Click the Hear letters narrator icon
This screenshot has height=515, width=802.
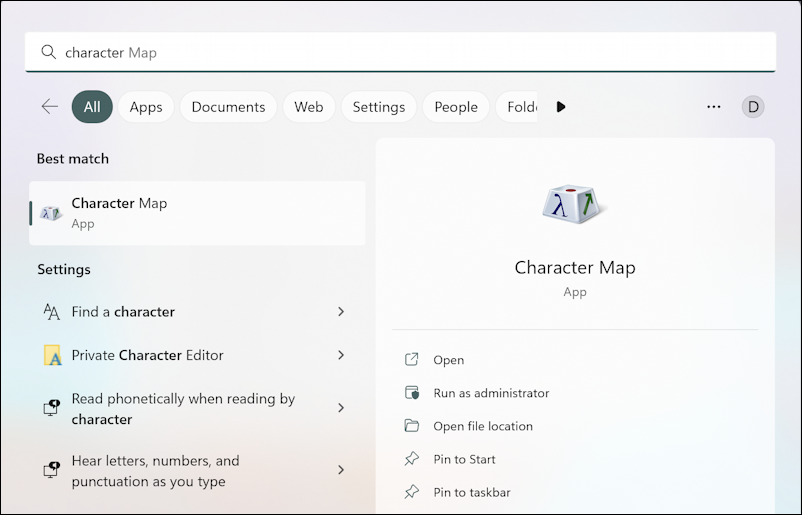tap(51, 469)
